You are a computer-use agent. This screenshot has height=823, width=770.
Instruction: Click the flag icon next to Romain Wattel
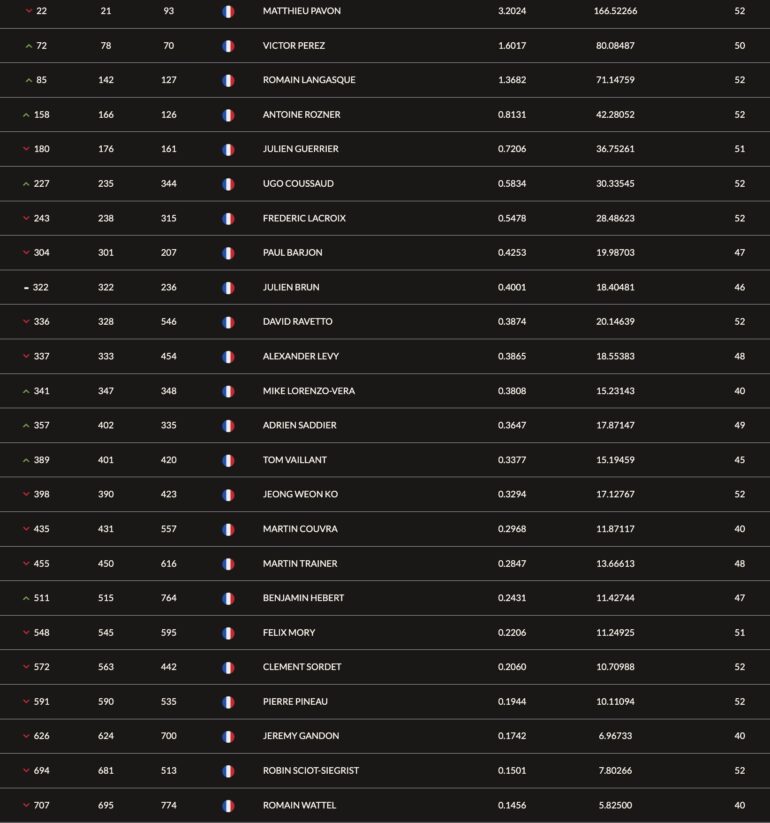228,806
